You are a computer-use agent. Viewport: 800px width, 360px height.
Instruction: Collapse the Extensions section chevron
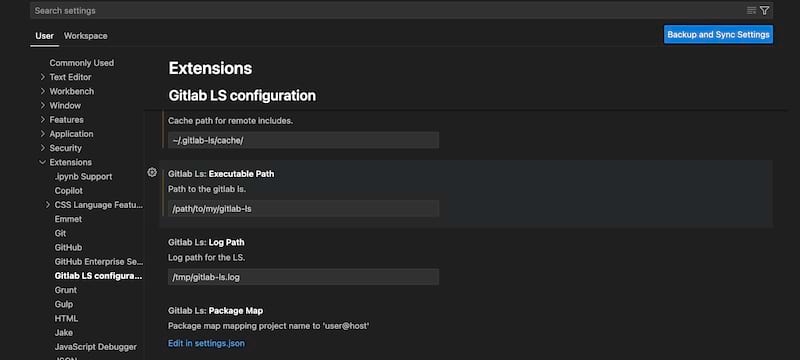click(42, 162)
